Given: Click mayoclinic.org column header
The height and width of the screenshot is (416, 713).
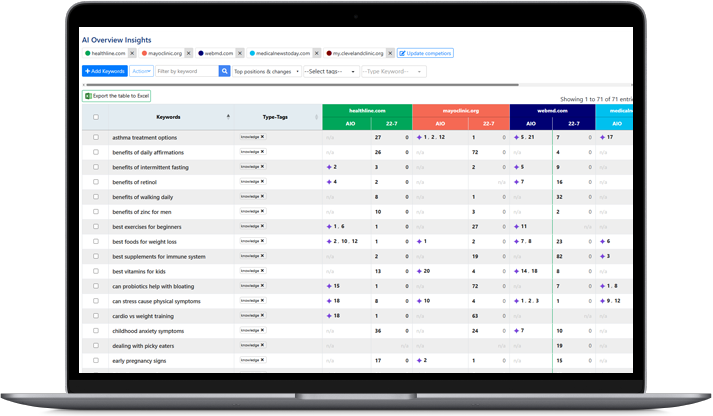Looking at the screenshot, I should point(461,110).
